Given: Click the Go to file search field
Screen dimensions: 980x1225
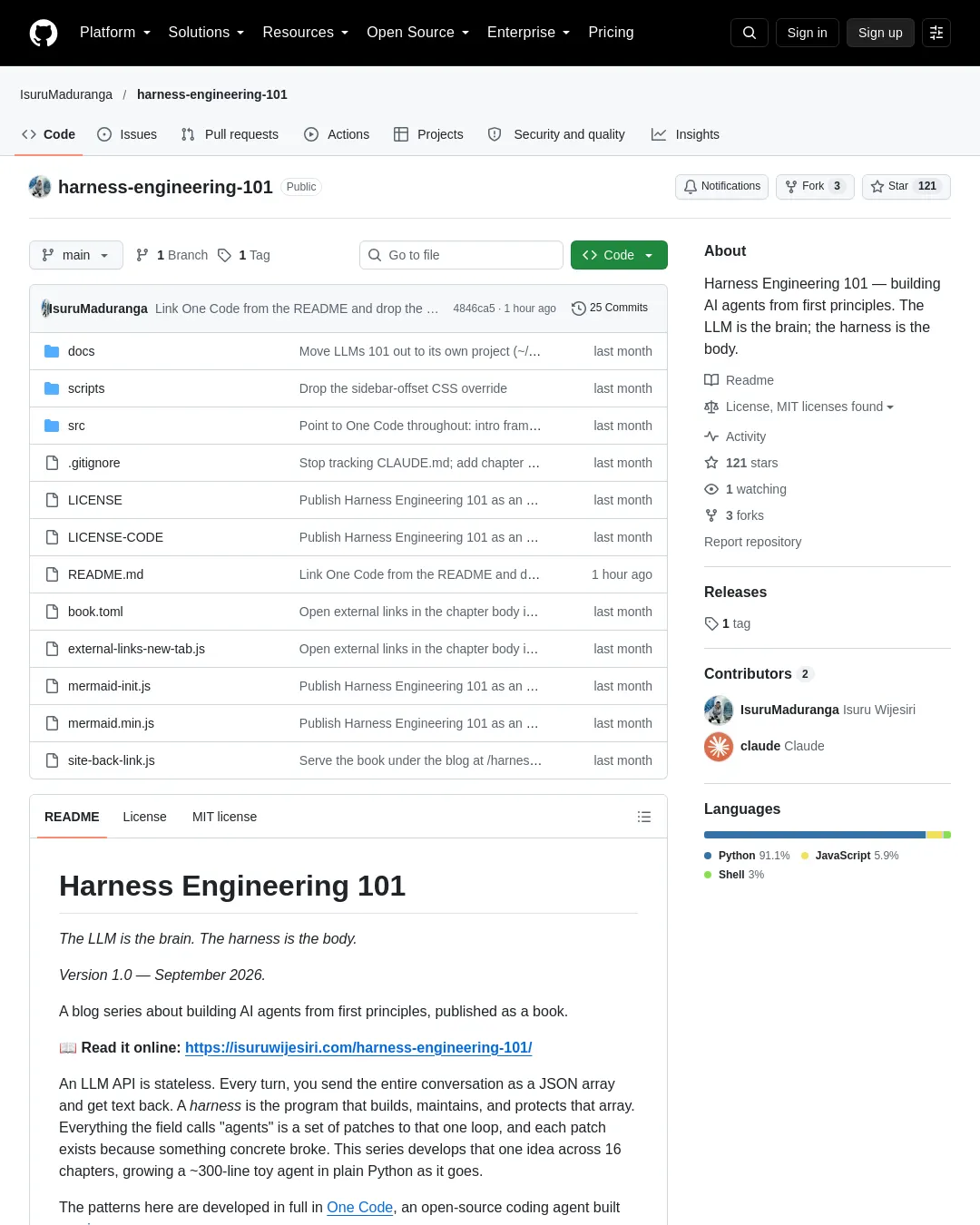Looking at the screenshot, I should (461, 255).
